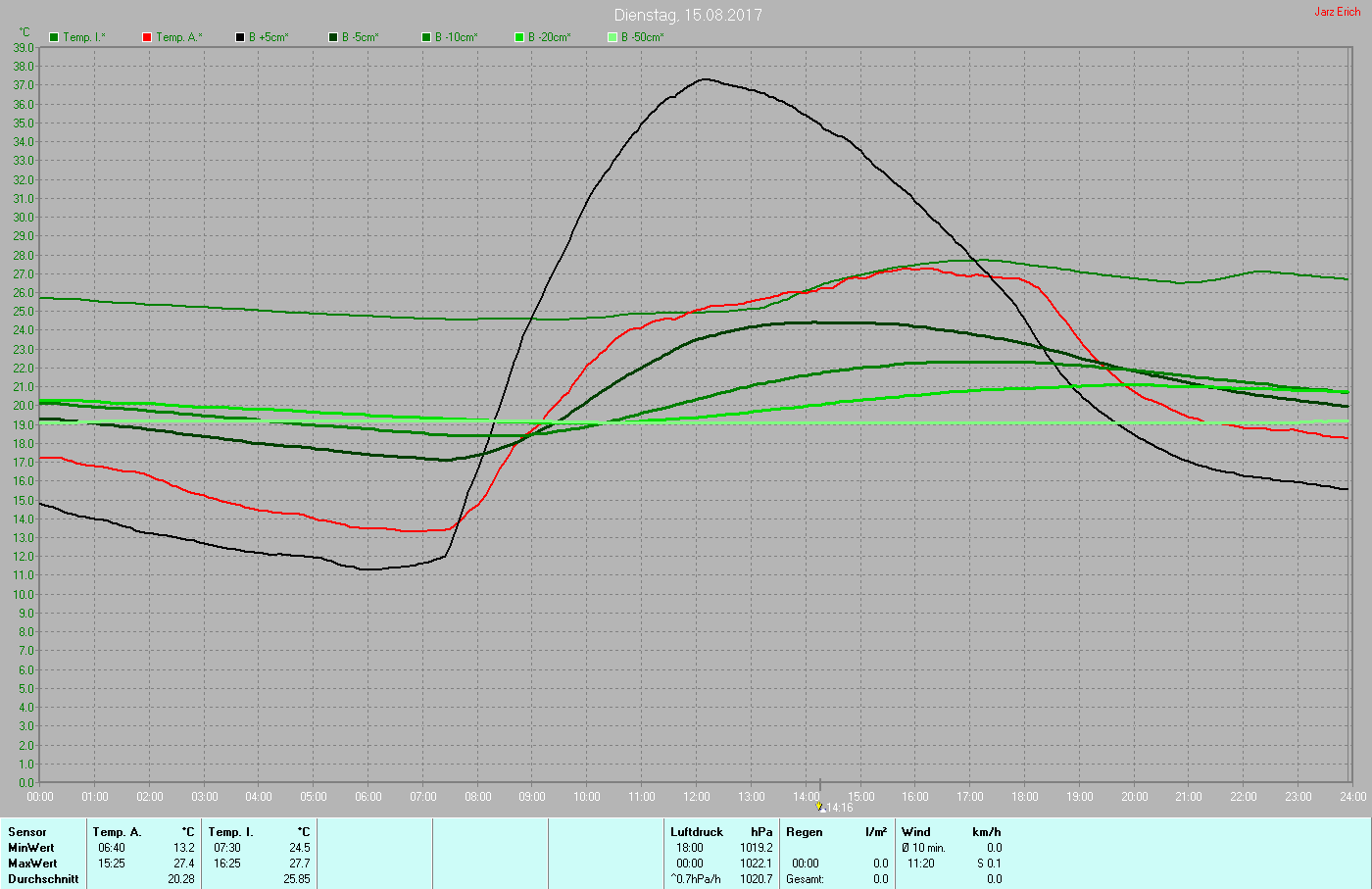This screenshot has width=1372, height=889.
Task: Select the 'Temp. A.*' legend label
Action: [x=179, y=37]
